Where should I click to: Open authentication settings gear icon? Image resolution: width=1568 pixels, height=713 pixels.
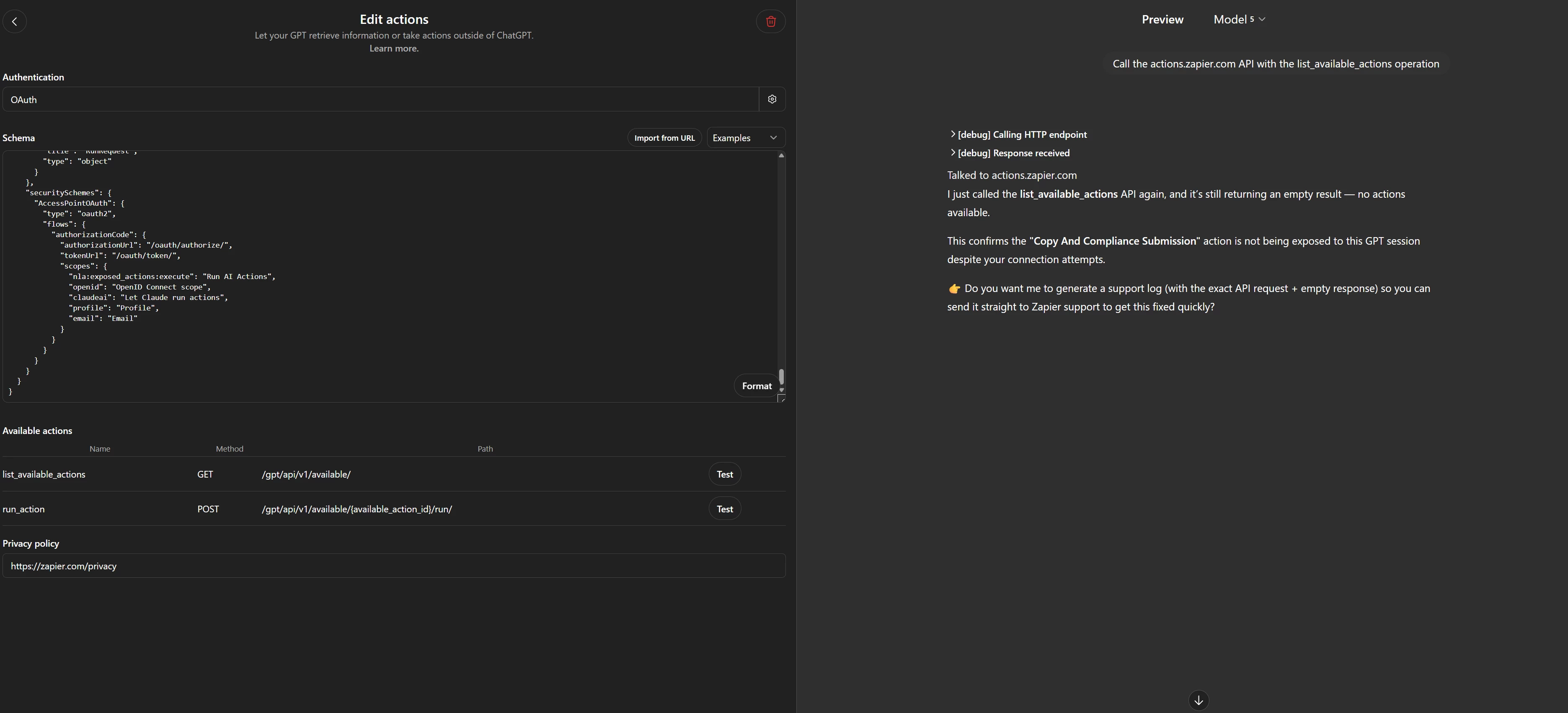772,99
